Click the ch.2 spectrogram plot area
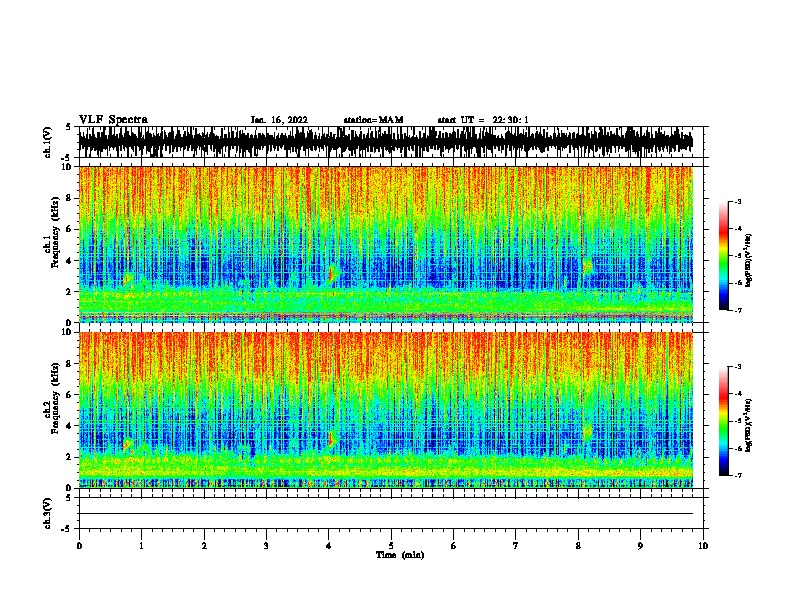Viewport: 792px width, 612px height. [385, 410]
